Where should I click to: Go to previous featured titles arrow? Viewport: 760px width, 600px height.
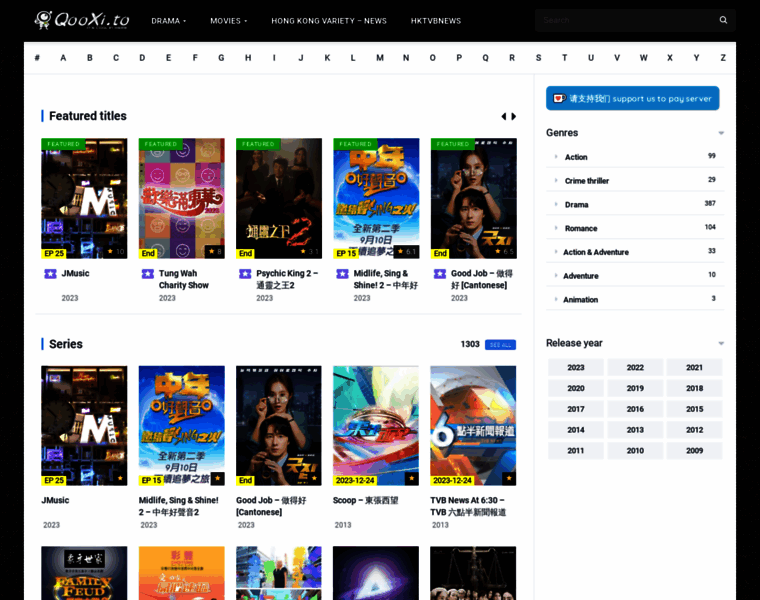[x=504, y=116]
